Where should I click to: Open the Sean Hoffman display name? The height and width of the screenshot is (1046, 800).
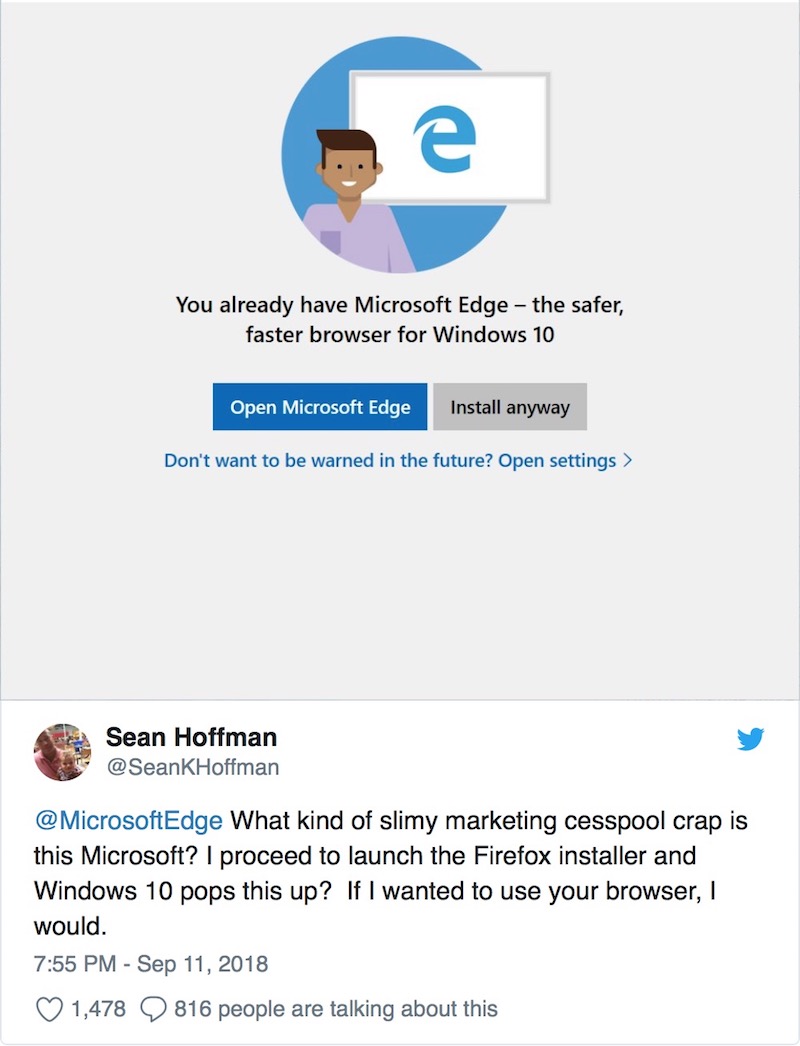[x=191, y=737]
